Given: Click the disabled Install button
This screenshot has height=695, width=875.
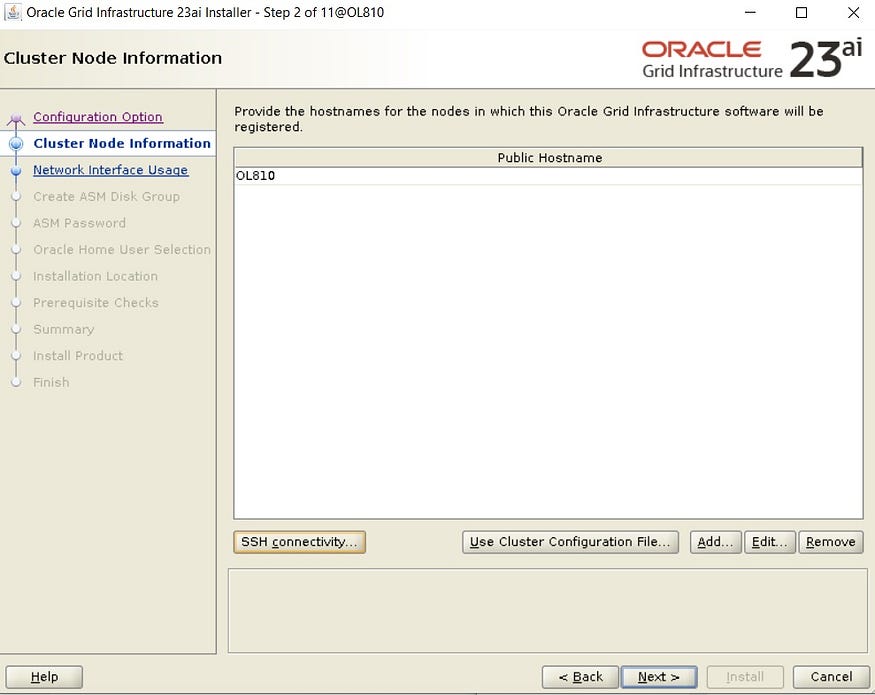Looking at the screenshot, I should pos(745,677).
